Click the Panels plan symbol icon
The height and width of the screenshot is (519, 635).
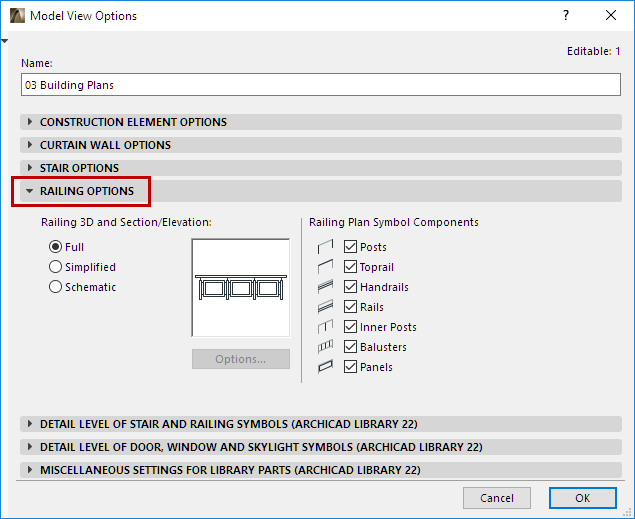pos(325,367)
